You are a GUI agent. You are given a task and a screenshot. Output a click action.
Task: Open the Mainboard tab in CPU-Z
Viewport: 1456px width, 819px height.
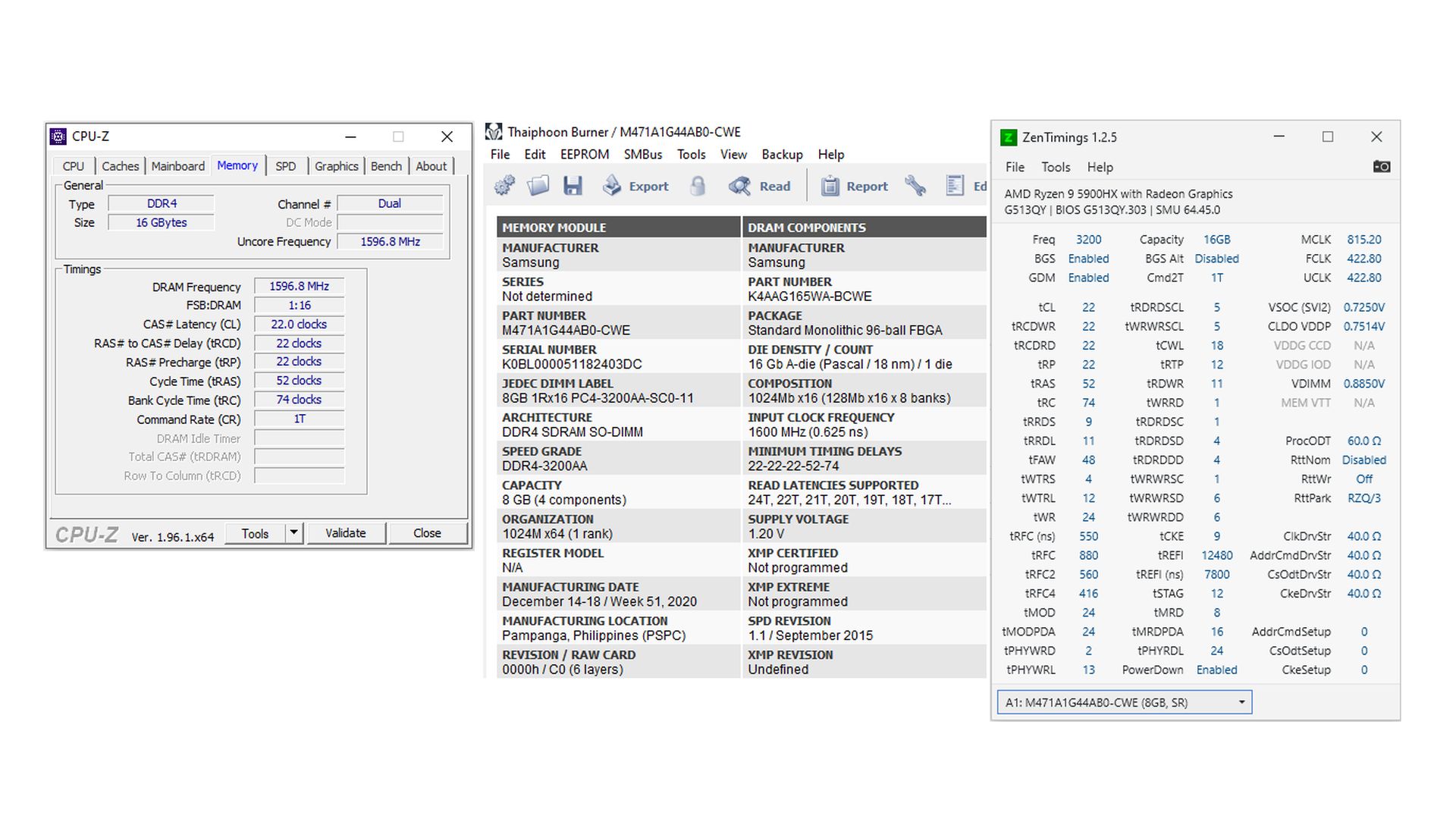coord(177,166)
